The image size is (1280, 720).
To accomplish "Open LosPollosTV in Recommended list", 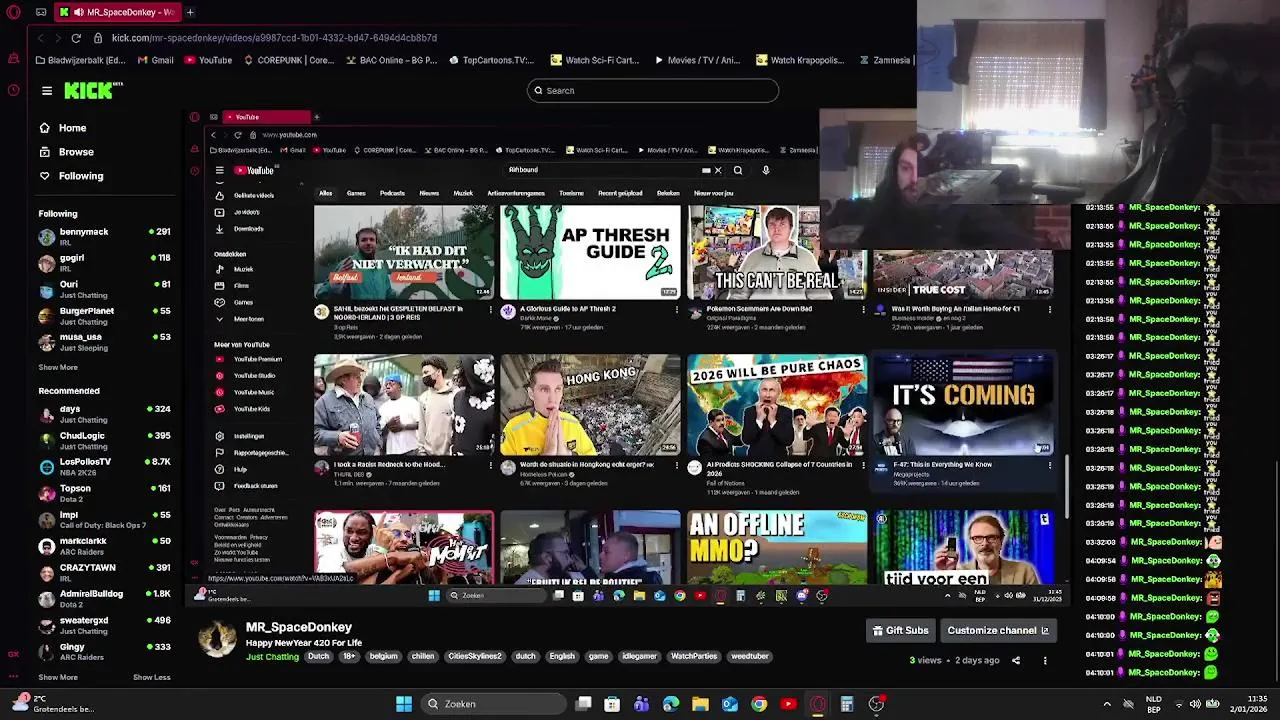I will tap(104, 467).
